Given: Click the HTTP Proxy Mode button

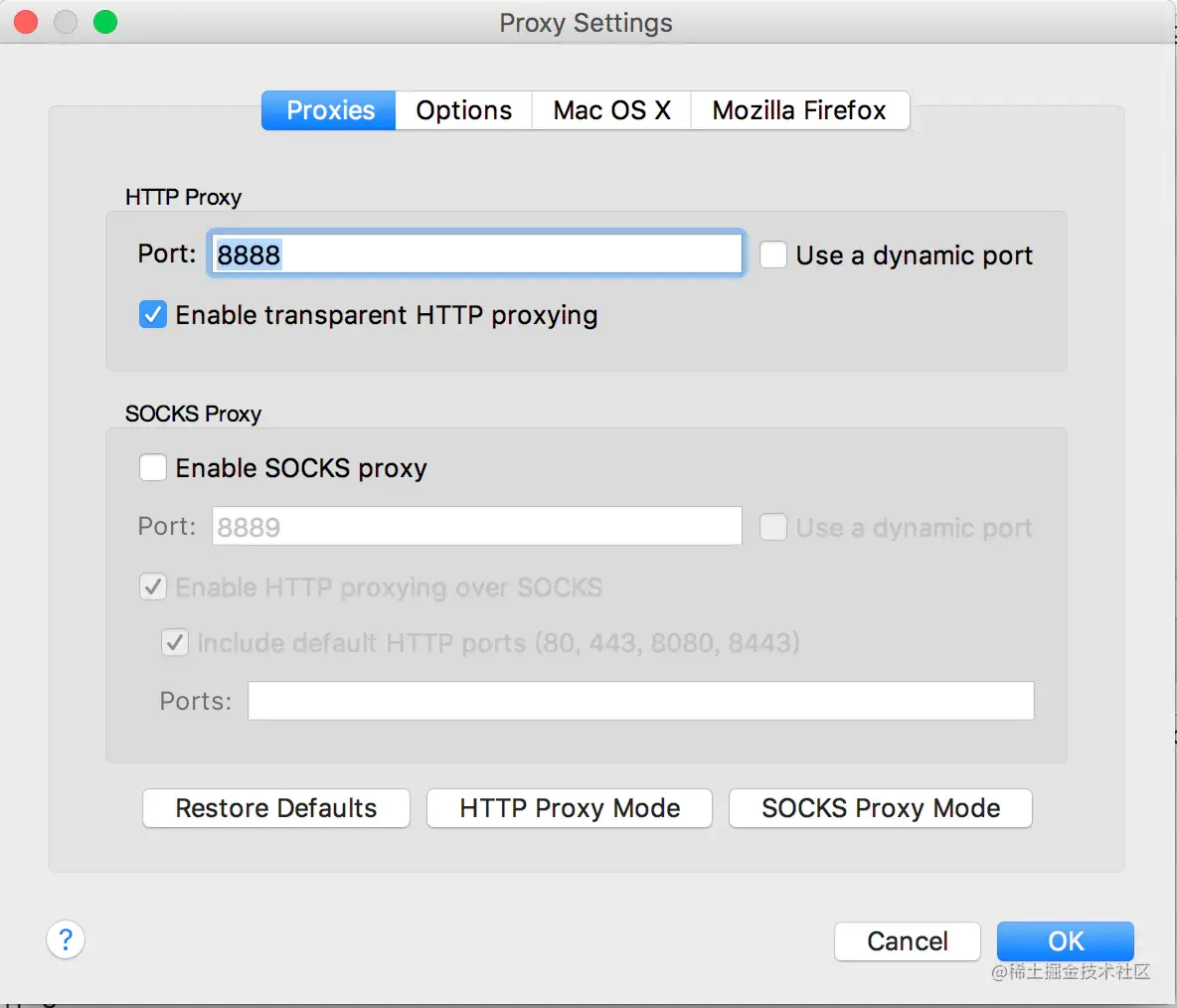Looking at the screenshot, I should pyautogui.click(x=570, y=808).
